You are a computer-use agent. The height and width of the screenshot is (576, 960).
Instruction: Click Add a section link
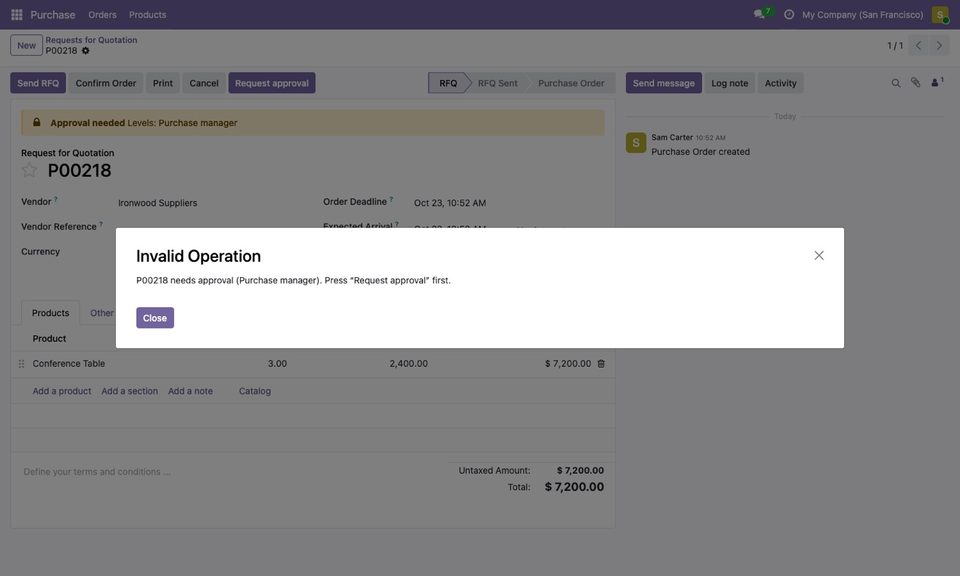coord(130,391)
